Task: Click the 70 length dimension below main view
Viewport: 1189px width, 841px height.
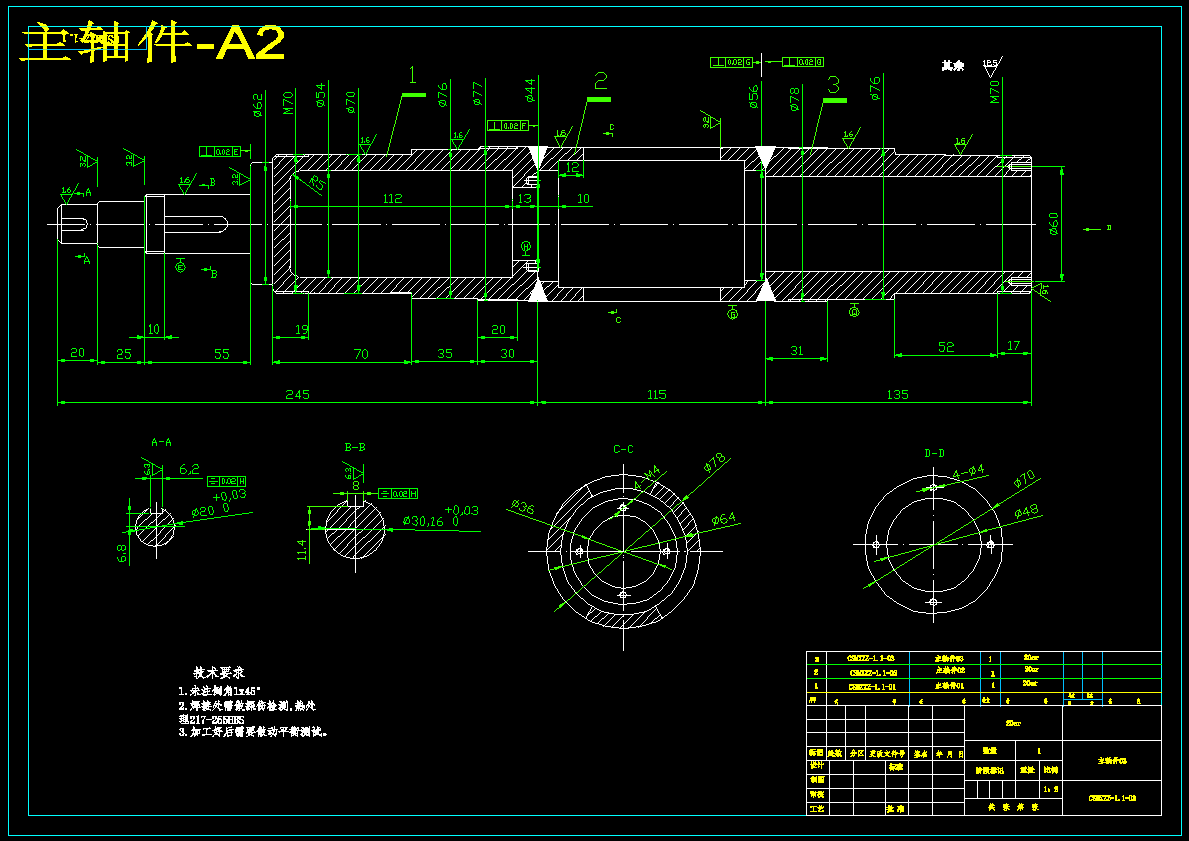Action: point(361,354)
